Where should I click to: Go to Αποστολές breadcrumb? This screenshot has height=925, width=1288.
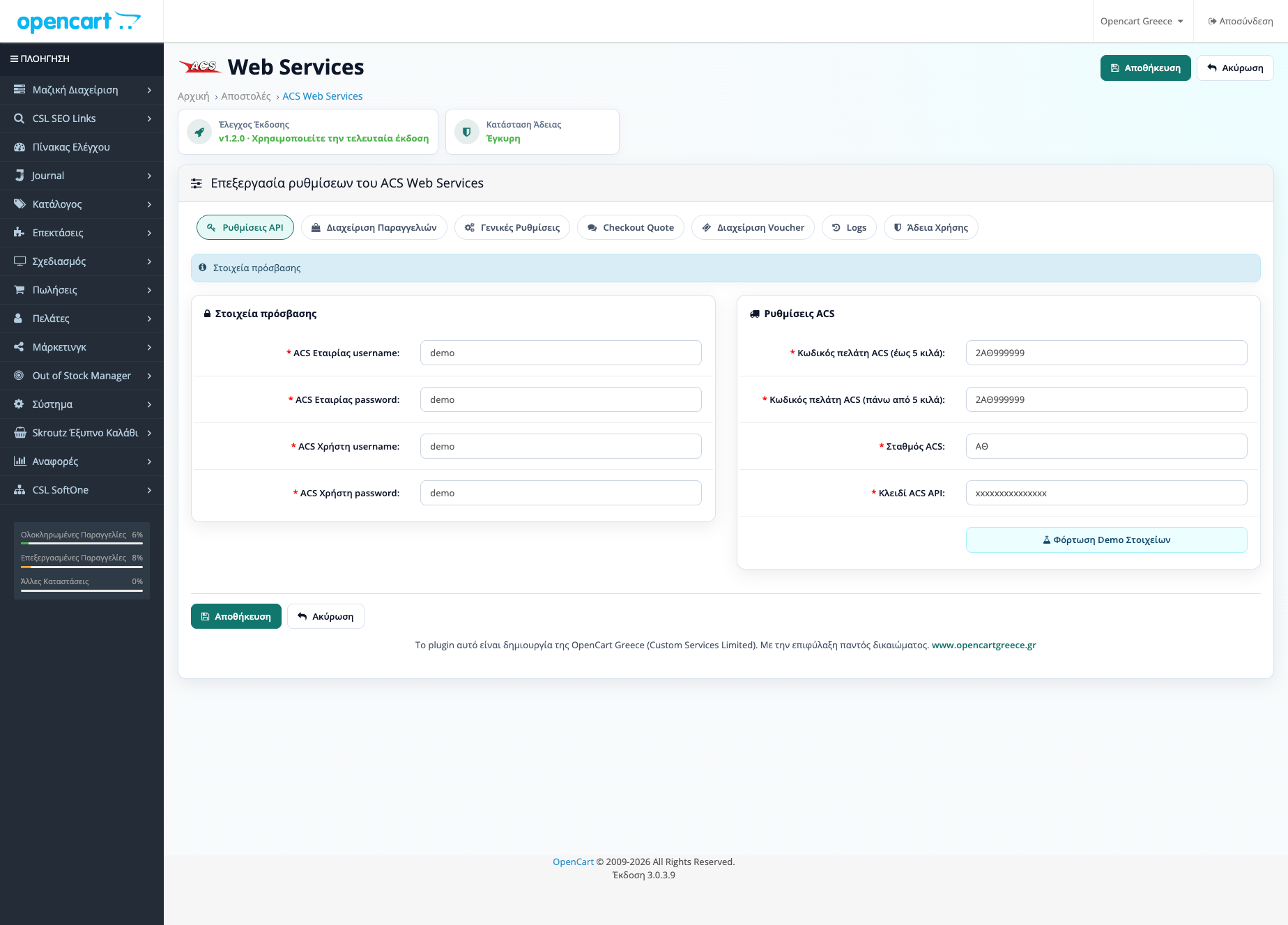[x=246, y=96]
